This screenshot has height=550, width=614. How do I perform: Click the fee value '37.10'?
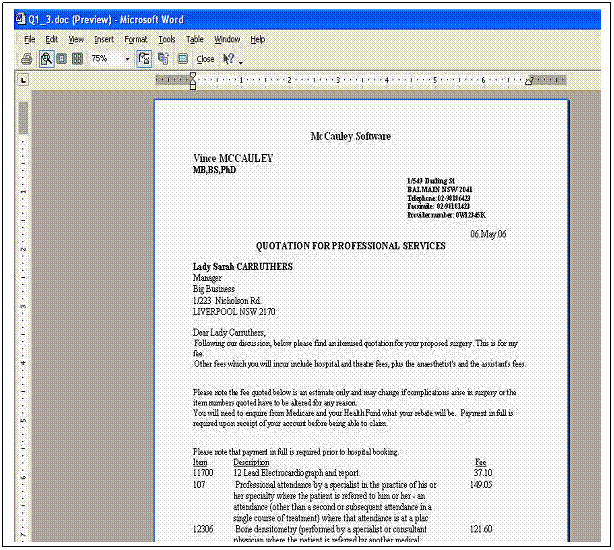pyautogui.click(x=483, y=473)
